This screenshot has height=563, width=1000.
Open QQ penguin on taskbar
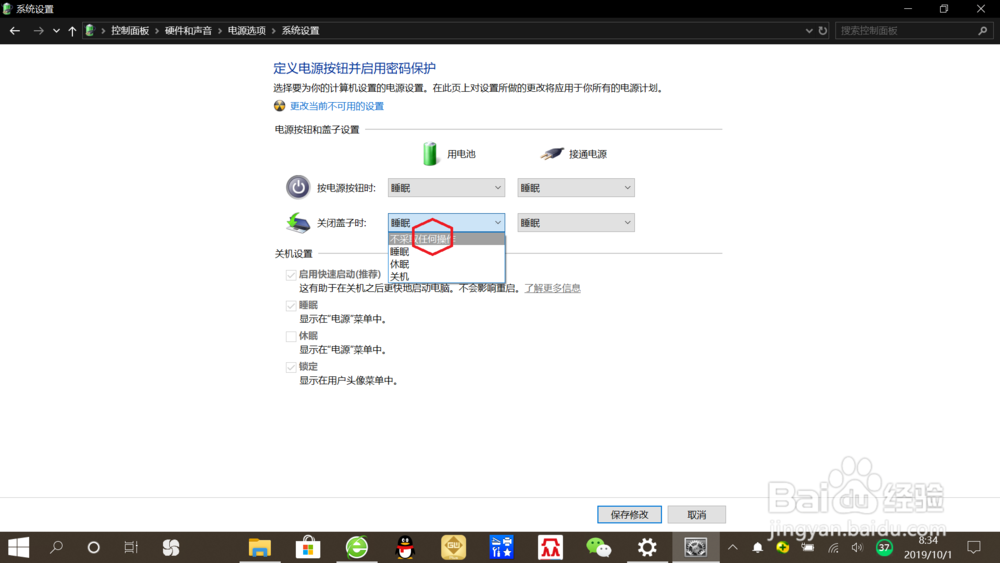pos(405,547)
